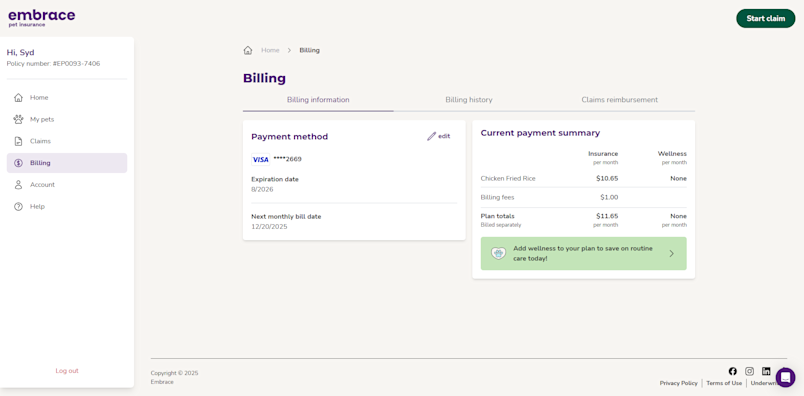Switch to Claims reimbursement tab
This screenshot has width=804, height=396.
pyautogui.click(x=619, y=100)
